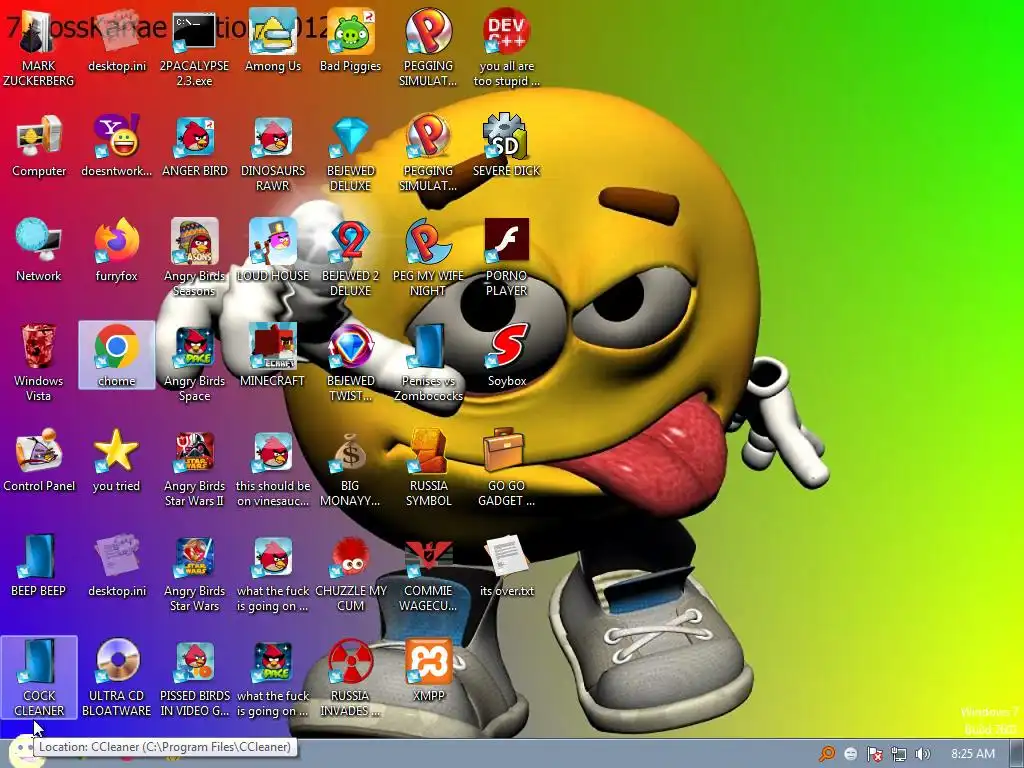Click the 8:25 AM clock
Image resolution: width=1024 pixels, height=768 pixels.
972,754
